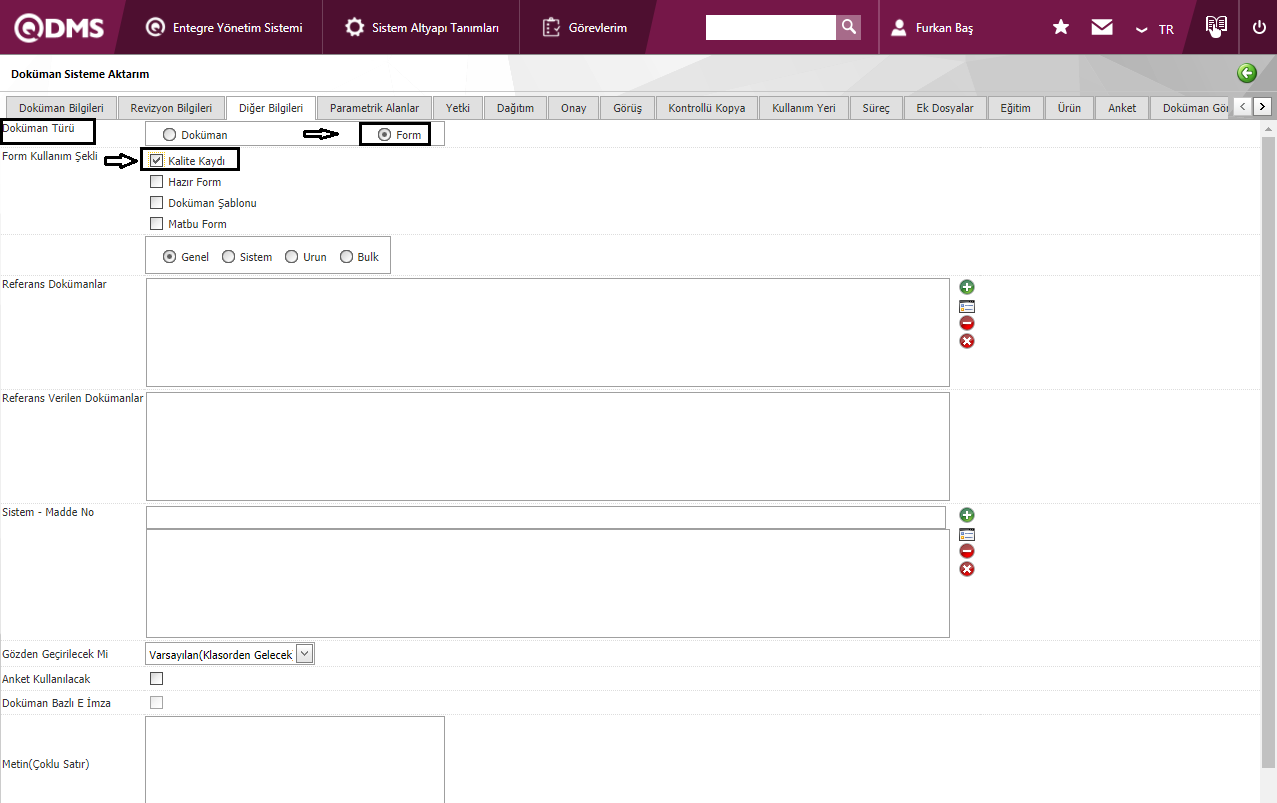Switch to the Kullanım Yeri tab
This screenshot has width=1277, height=803.
(x=804, y=108)
